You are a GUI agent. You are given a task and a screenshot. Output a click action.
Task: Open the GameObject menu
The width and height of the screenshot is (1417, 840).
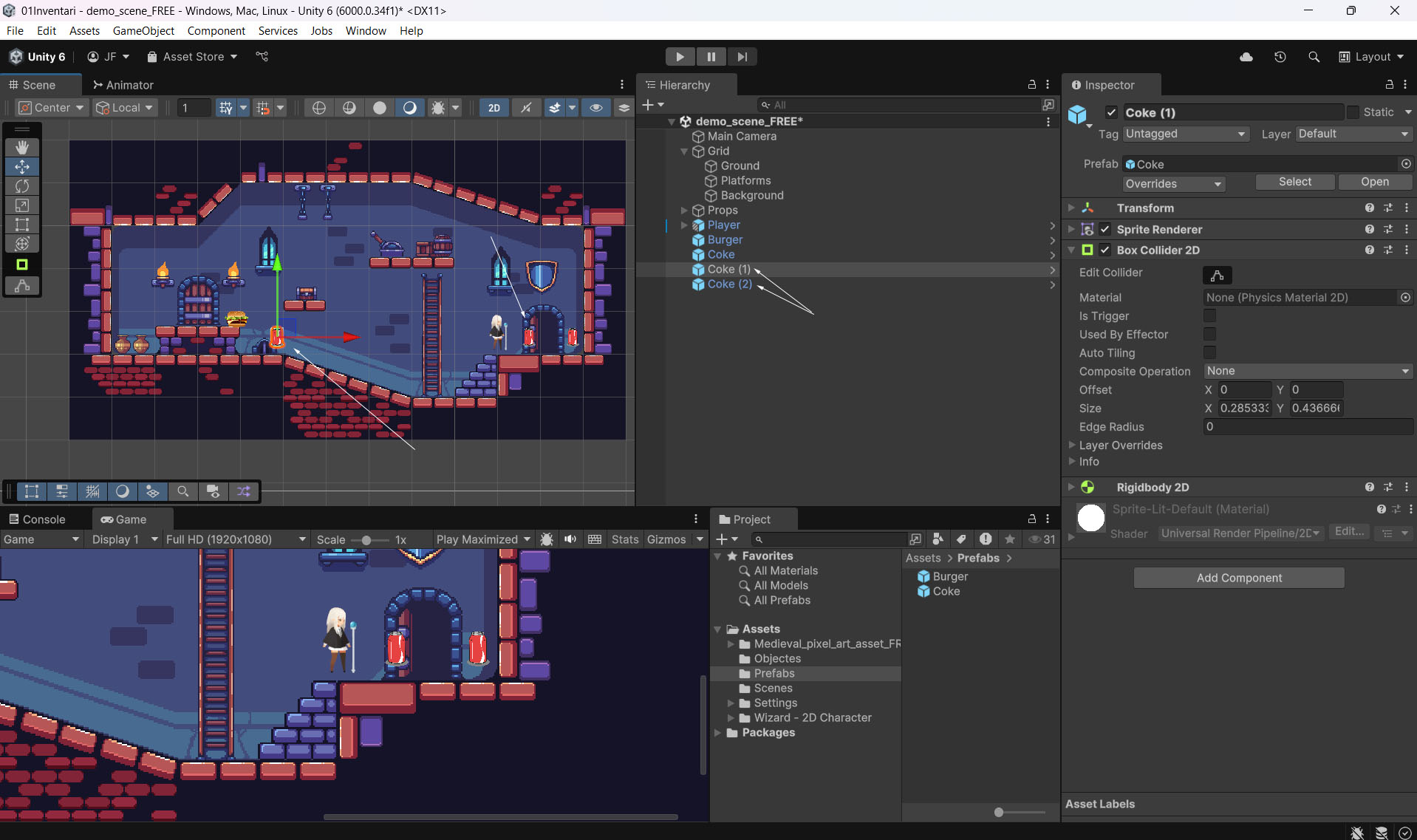pyautogui.click(x=143, y=30)
